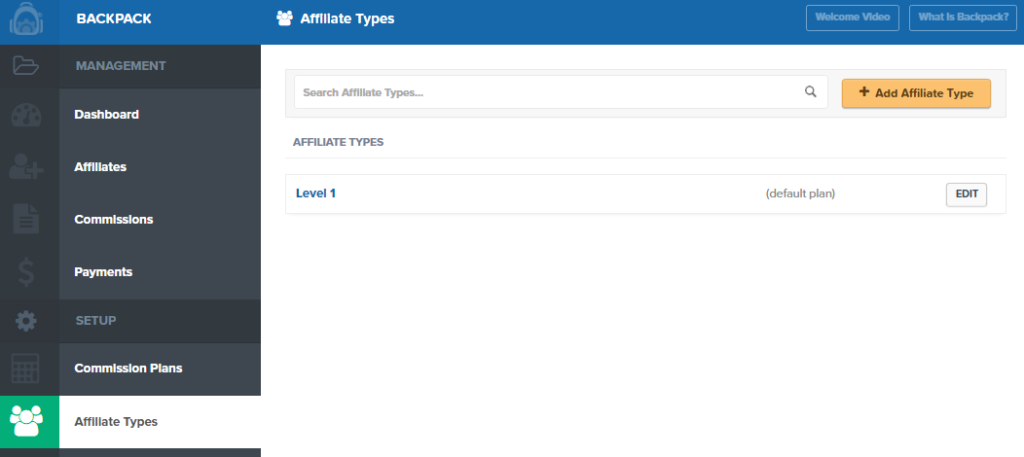Select Affiliate Types in sidebar
The image size is (1024, 457).
160,422
